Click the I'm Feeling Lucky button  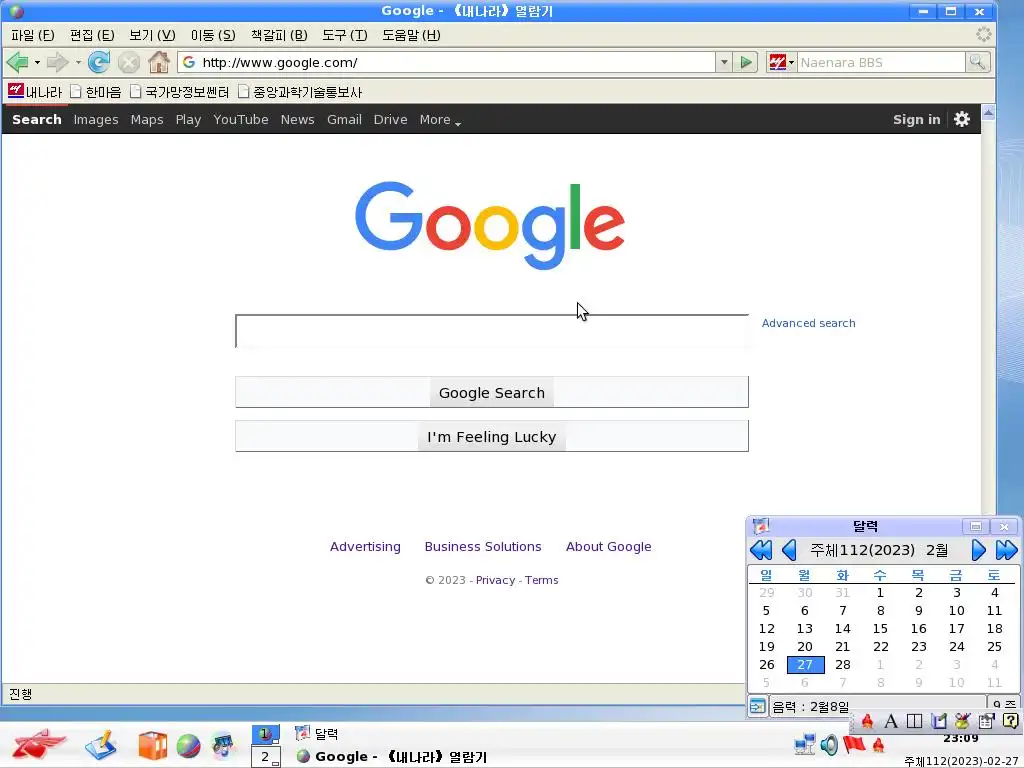[x=492, y=436]
